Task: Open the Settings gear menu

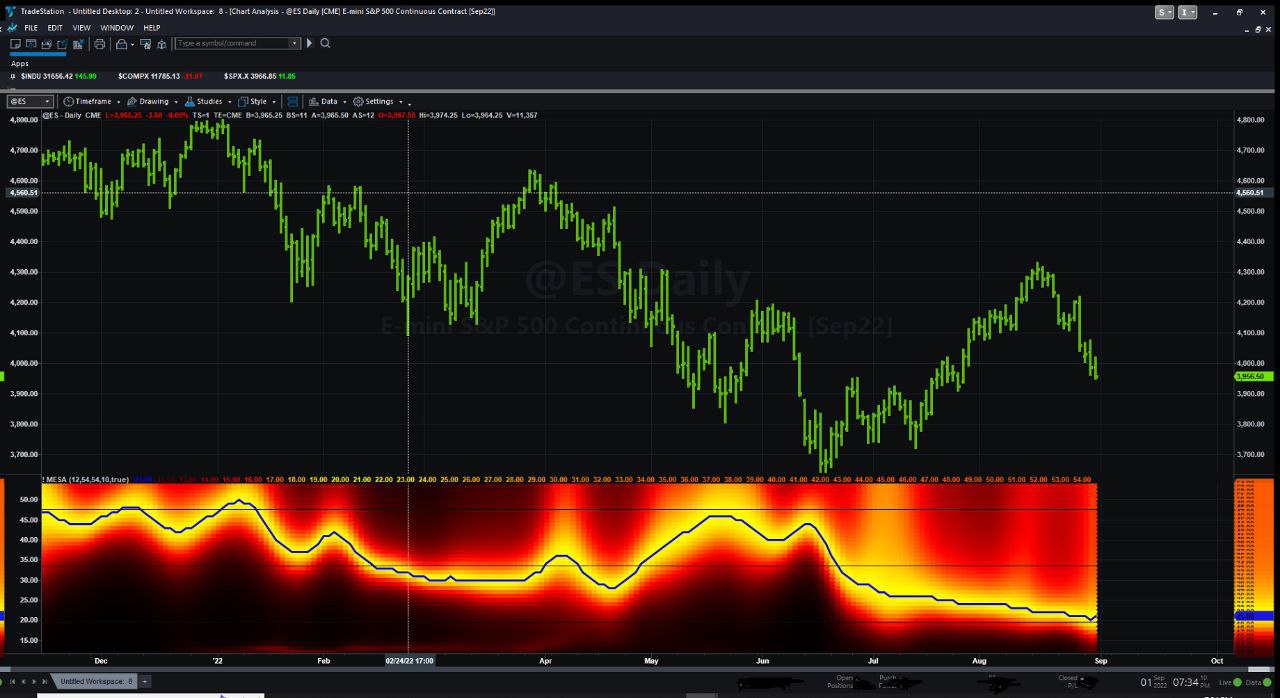Action: coord(378,101)
